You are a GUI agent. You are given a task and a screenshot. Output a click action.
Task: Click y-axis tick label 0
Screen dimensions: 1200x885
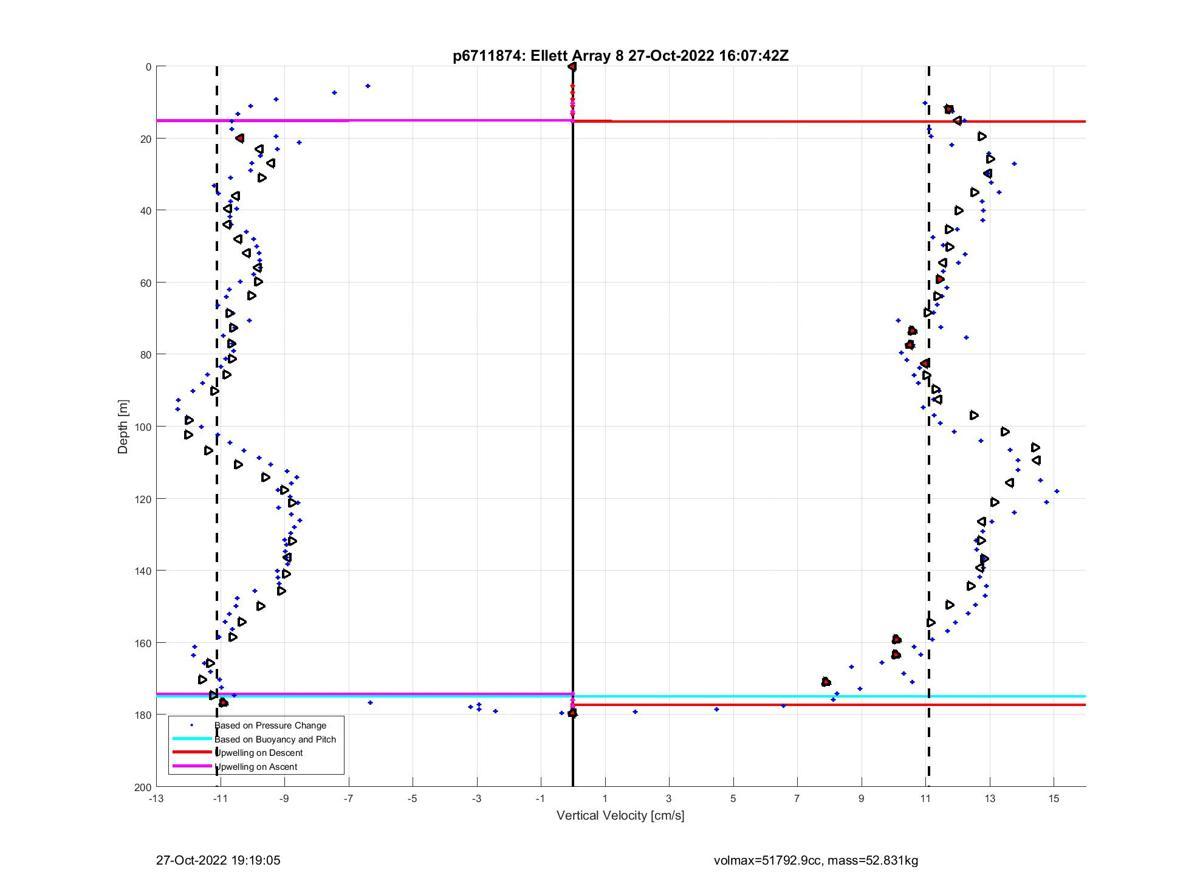point(148,67)
